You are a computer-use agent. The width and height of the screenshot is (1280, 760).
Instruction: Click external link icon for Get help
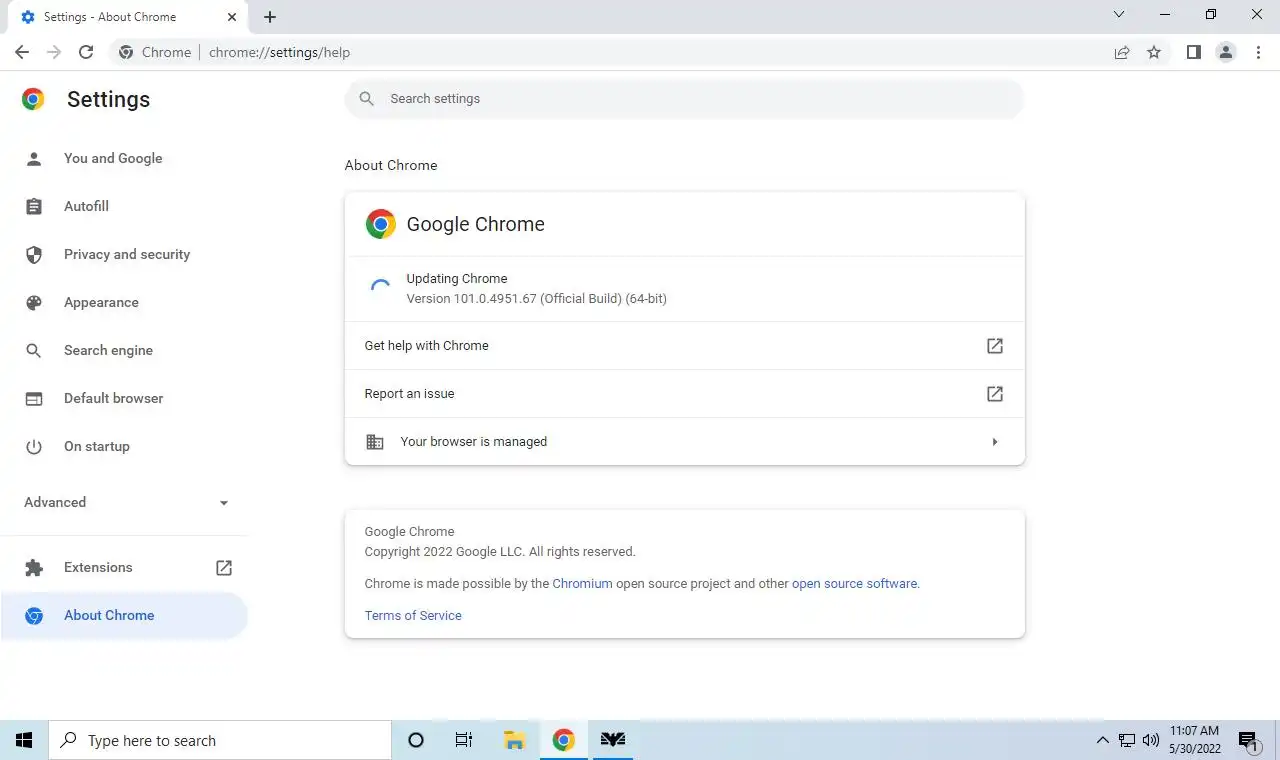[x=995, y=346]
